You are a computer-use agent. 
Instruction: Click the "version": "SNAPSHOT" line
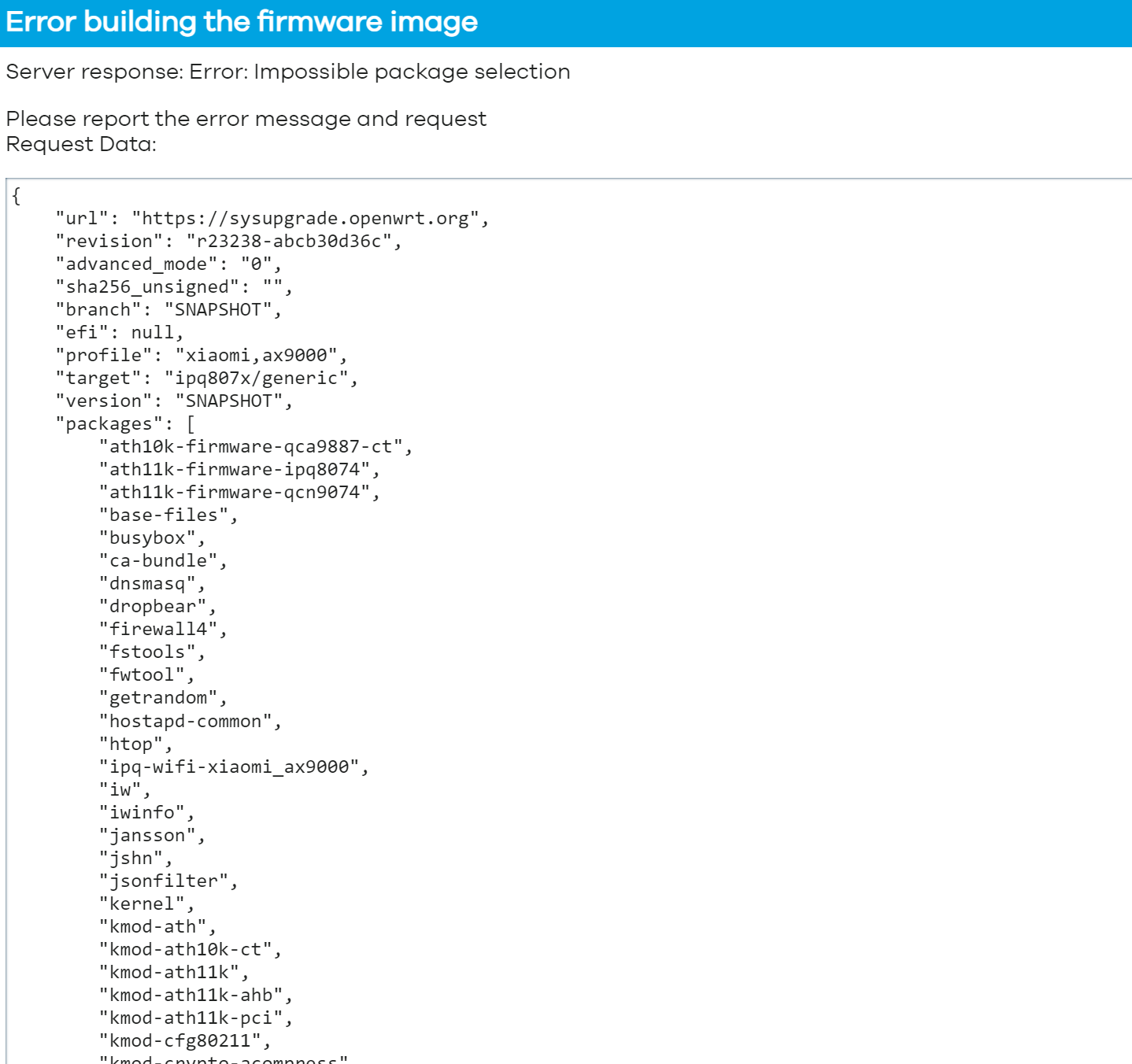coord(173,401)
